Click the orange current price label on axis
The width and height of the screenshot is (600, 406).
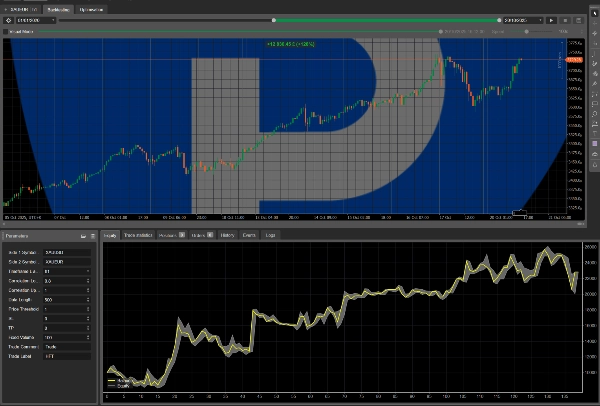[574, 60]
